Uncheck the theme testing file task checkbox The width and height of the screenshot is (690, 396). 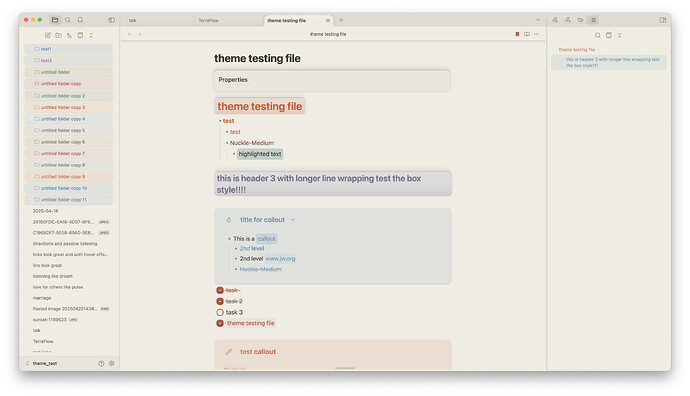[220, 323]
